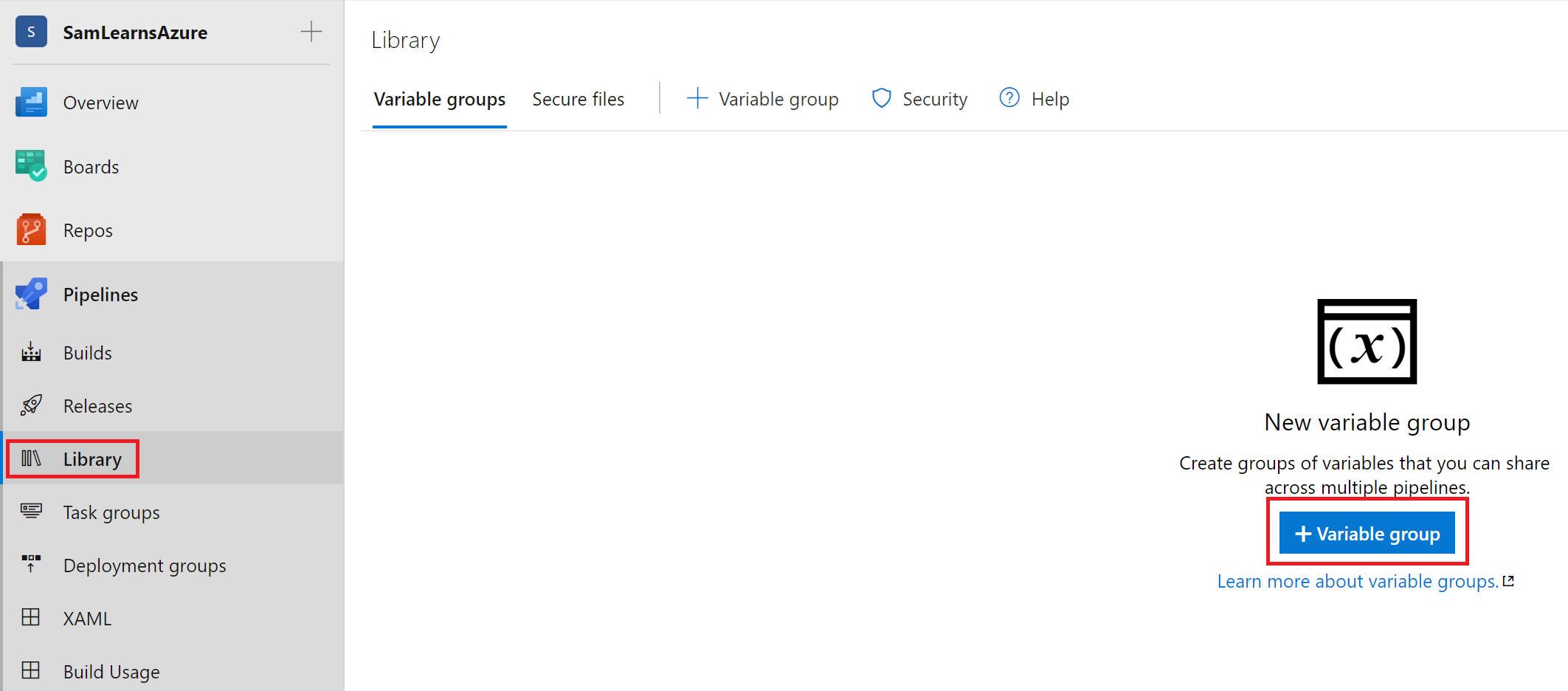The image size is (1568, 691).
Task: Click the Library books icon
Action: coord(31,459)
